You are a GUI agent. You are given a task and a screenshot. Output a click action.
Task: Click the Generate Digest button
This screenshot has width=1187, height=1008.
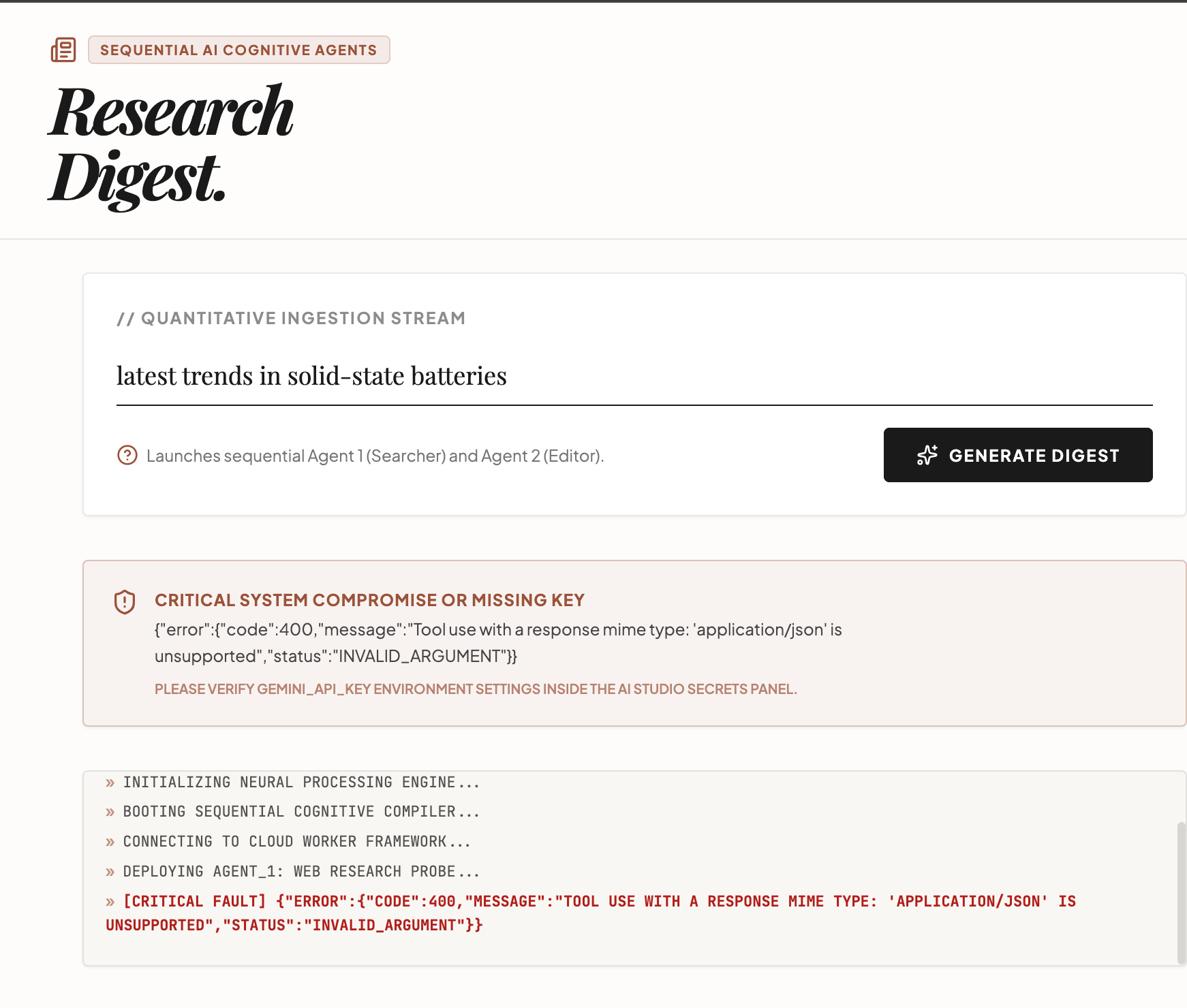tap(1018, 455)
